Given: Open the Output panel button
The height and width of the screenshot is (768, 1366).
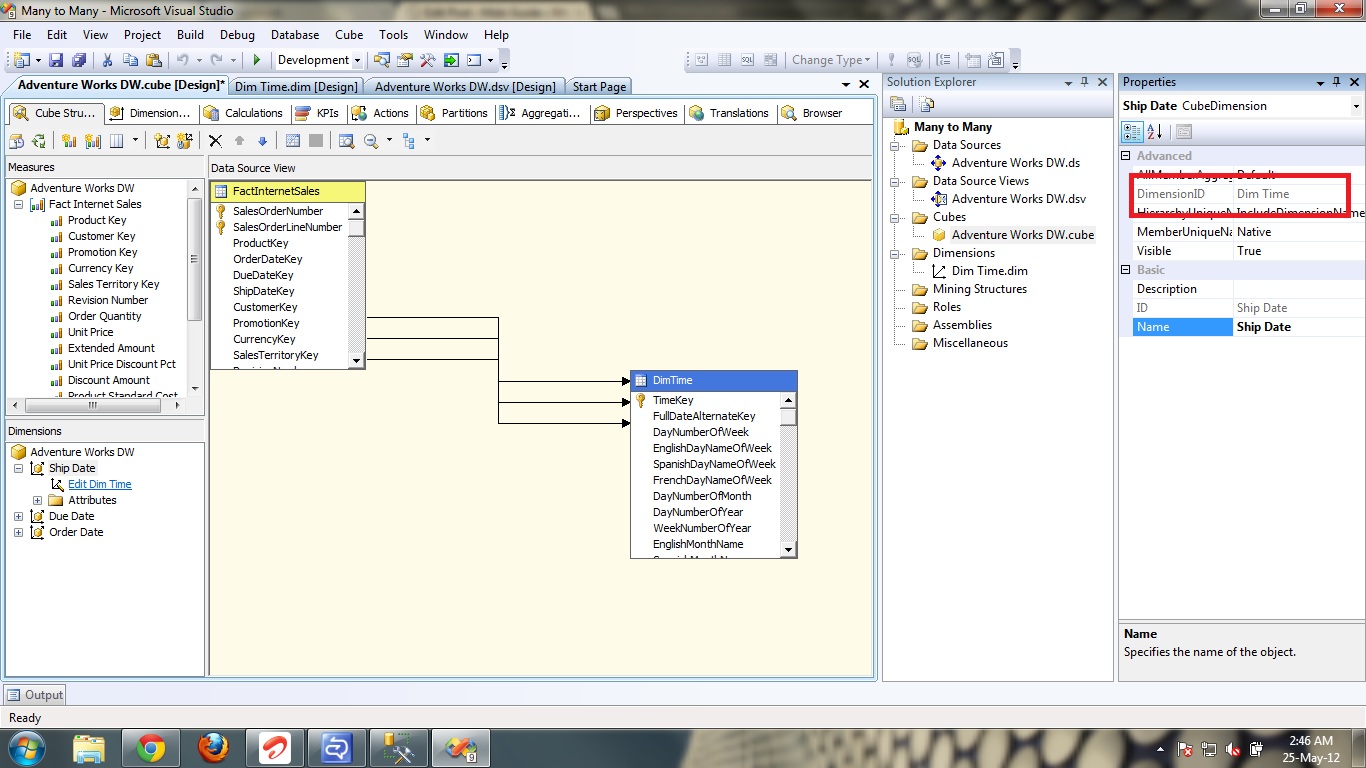Looking at the screenshot, I should click(35, 695).
